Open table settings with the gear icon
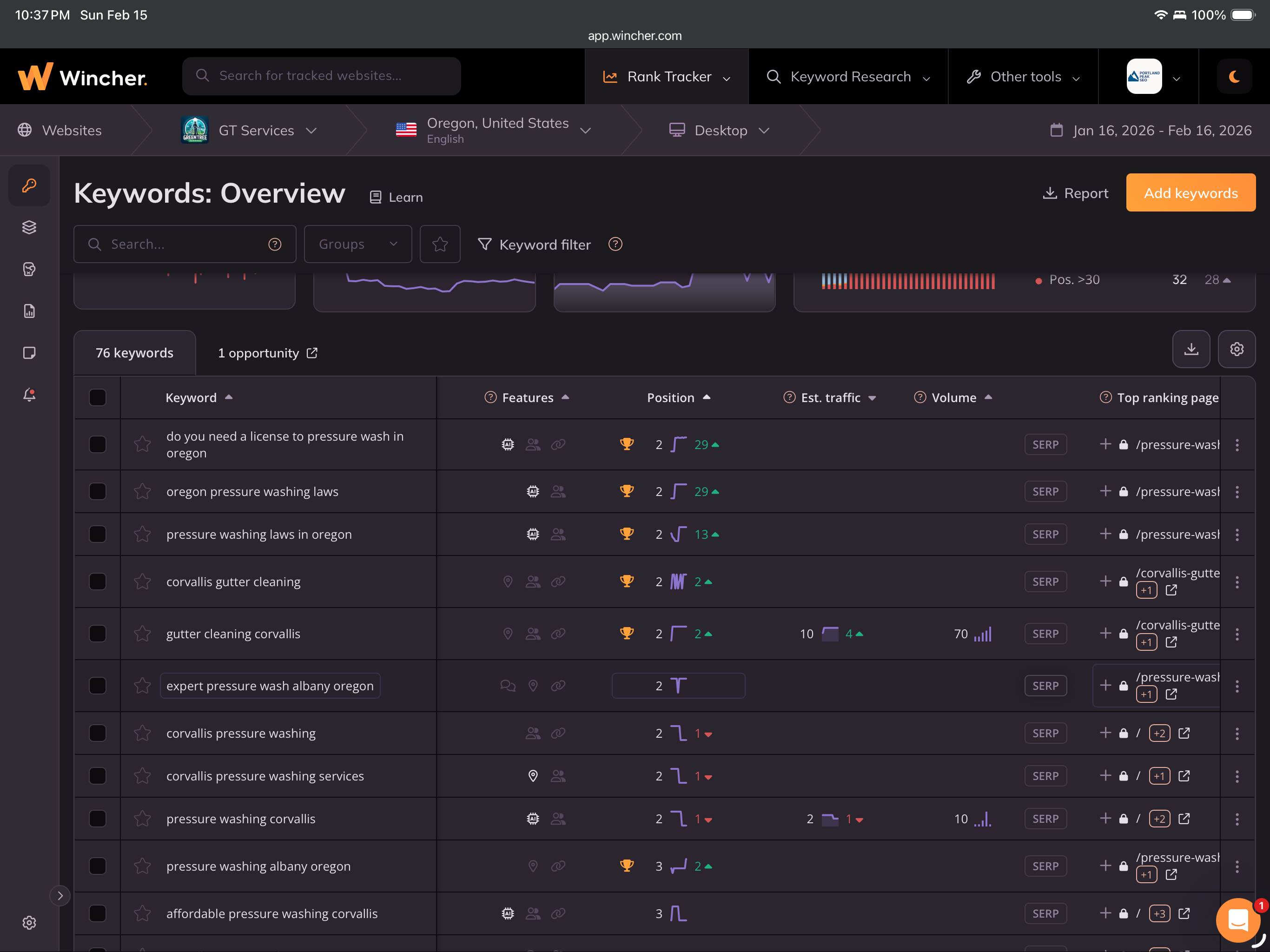1270x952 pixels. [1237, 349]
